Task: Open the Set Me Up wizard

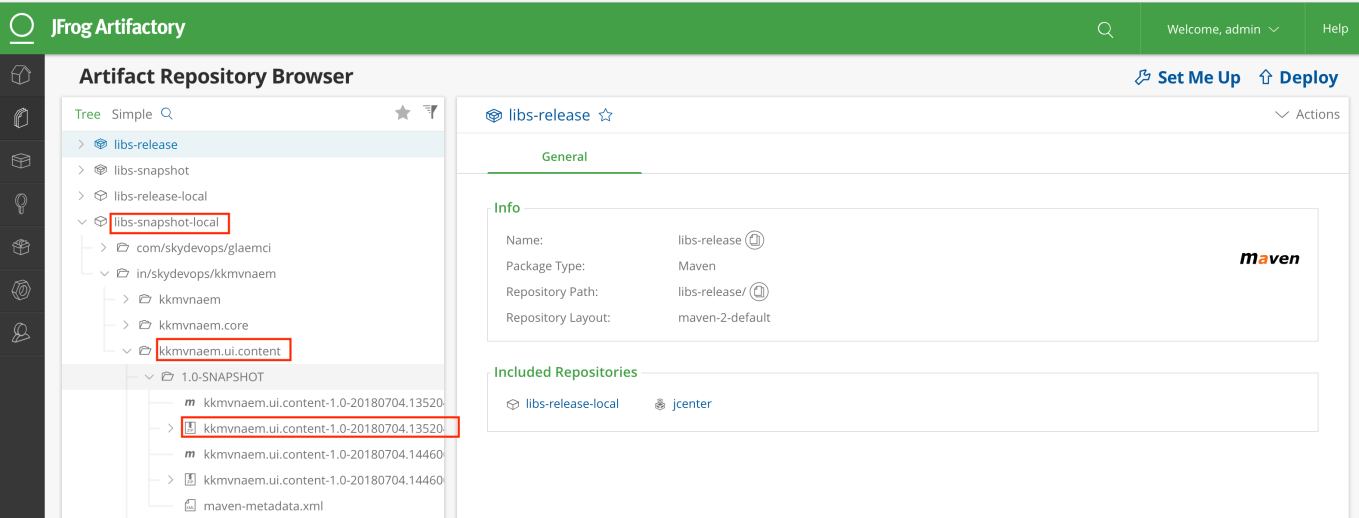Action: click(x=1187, y=77)
